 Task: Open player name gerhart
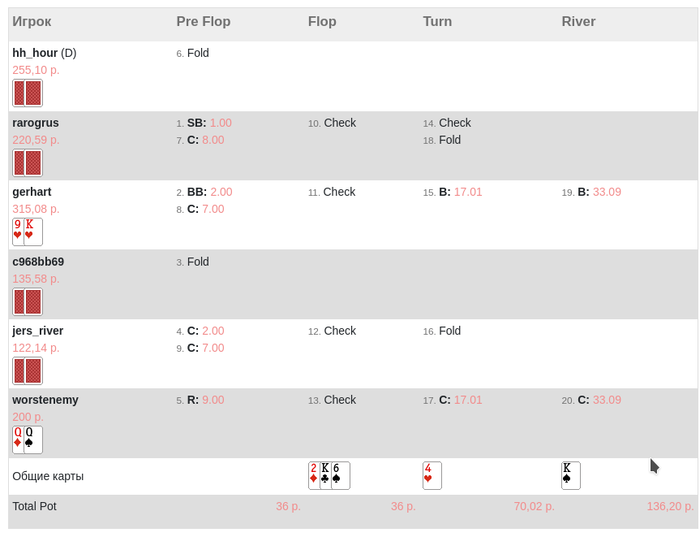(x=32, y=192)
